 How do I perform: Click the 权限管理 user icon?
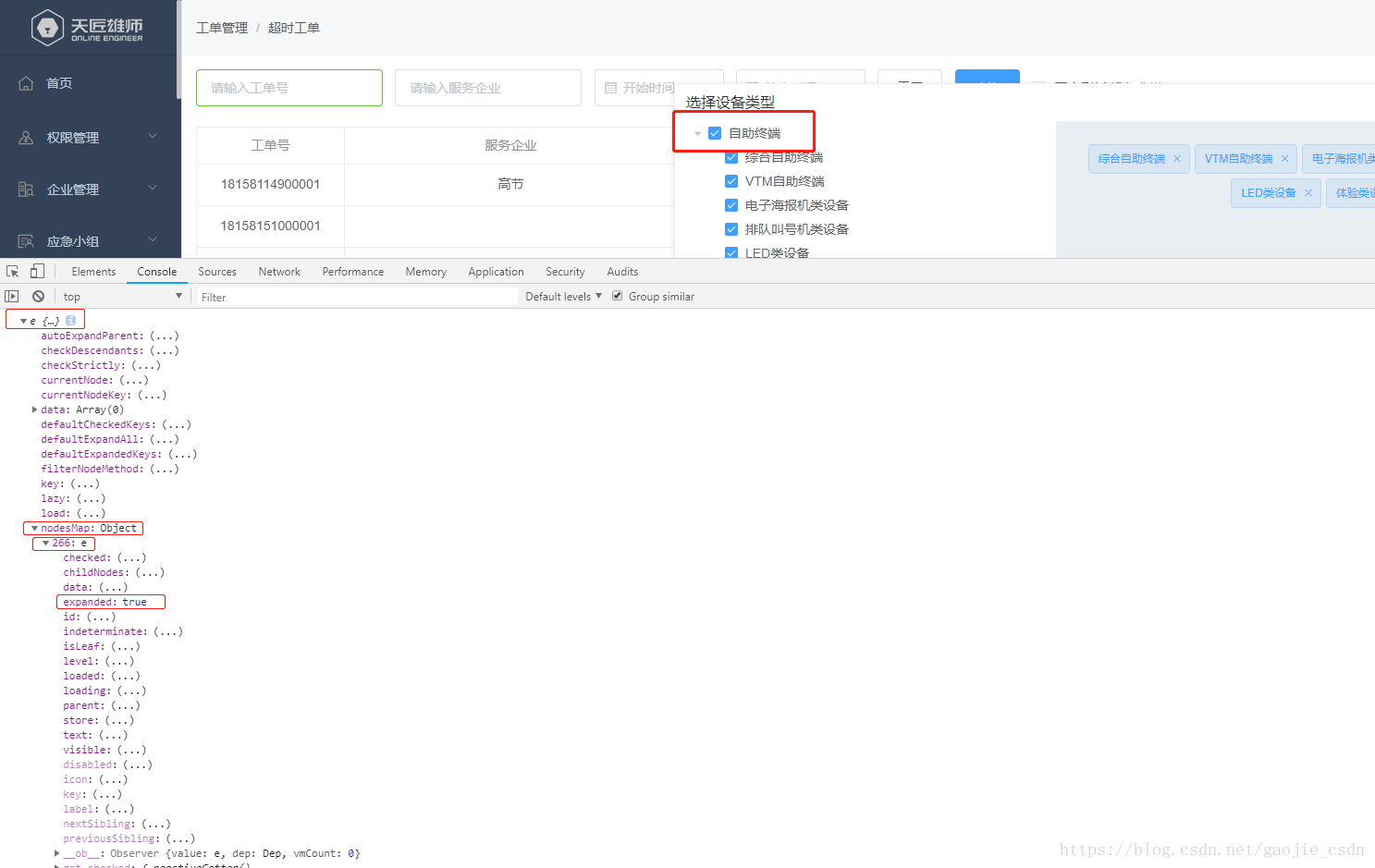point(26,138)
